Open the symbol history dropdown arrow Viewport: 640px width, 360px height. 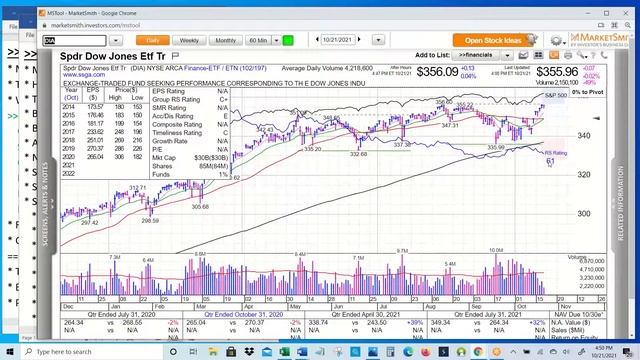[116, 40]
